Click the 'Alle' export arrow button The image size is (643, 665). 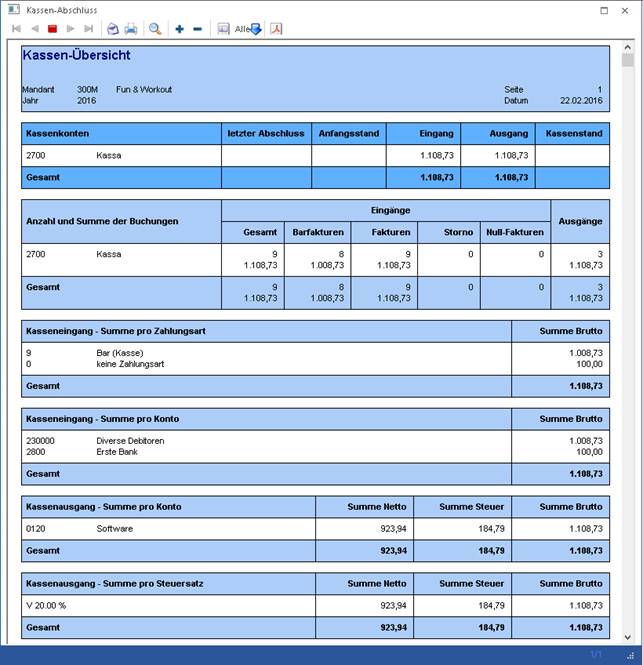(x=248, y=29)
